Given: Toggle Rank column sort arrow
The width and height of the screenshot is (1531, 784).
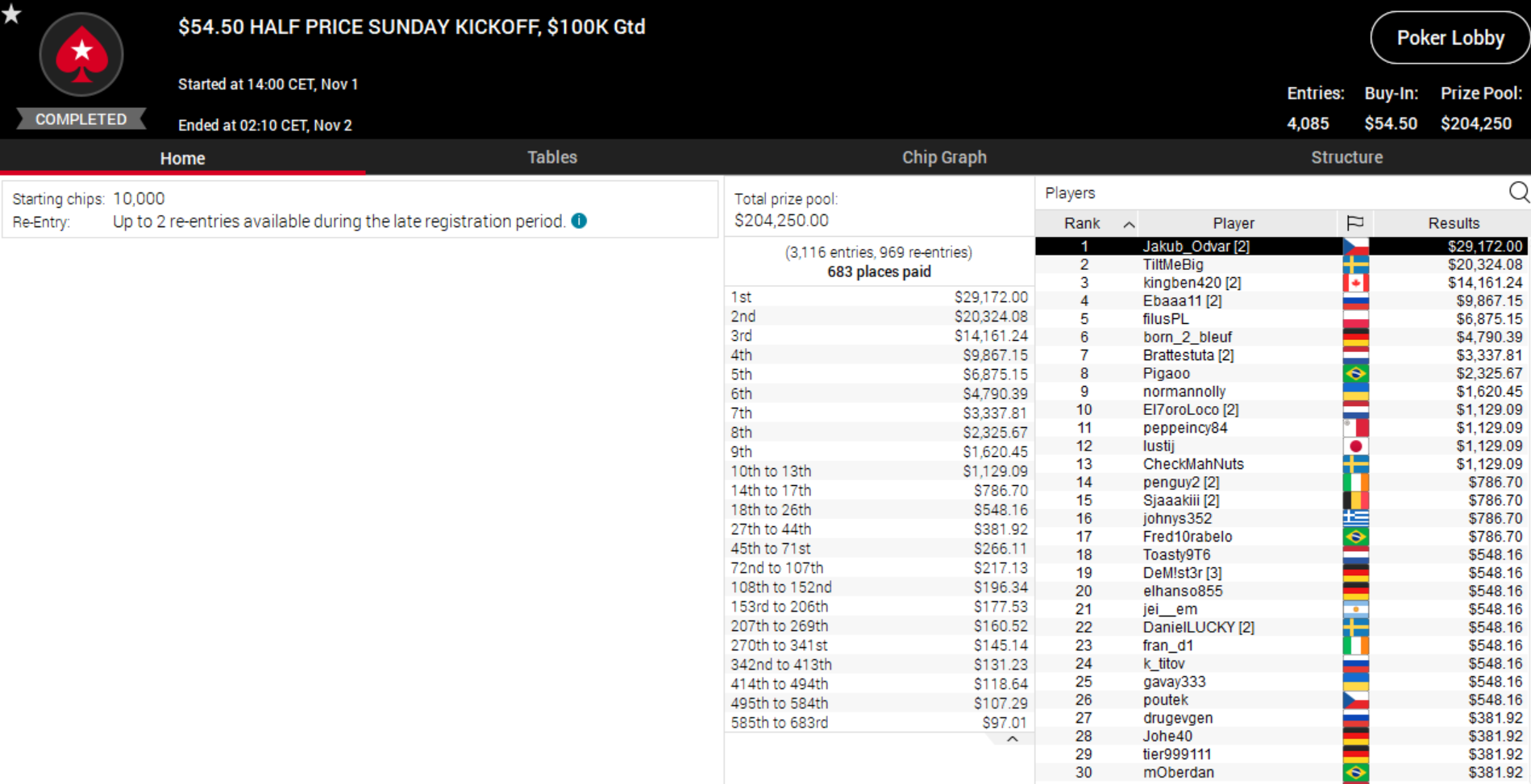Looking at the screenshot, I should point(1129,224).
